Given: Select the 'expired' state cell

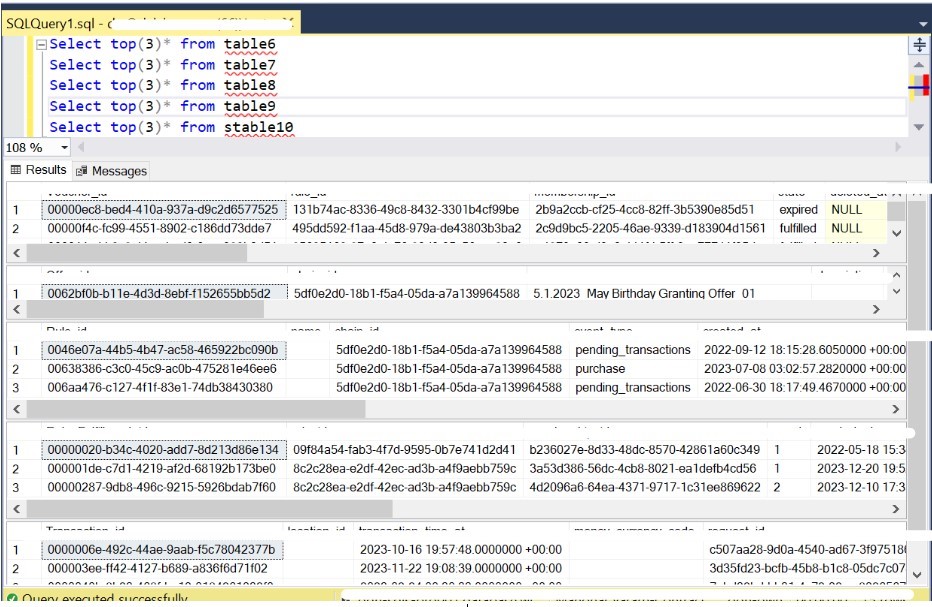Looking at the screenshot, I should pos(798,210).
